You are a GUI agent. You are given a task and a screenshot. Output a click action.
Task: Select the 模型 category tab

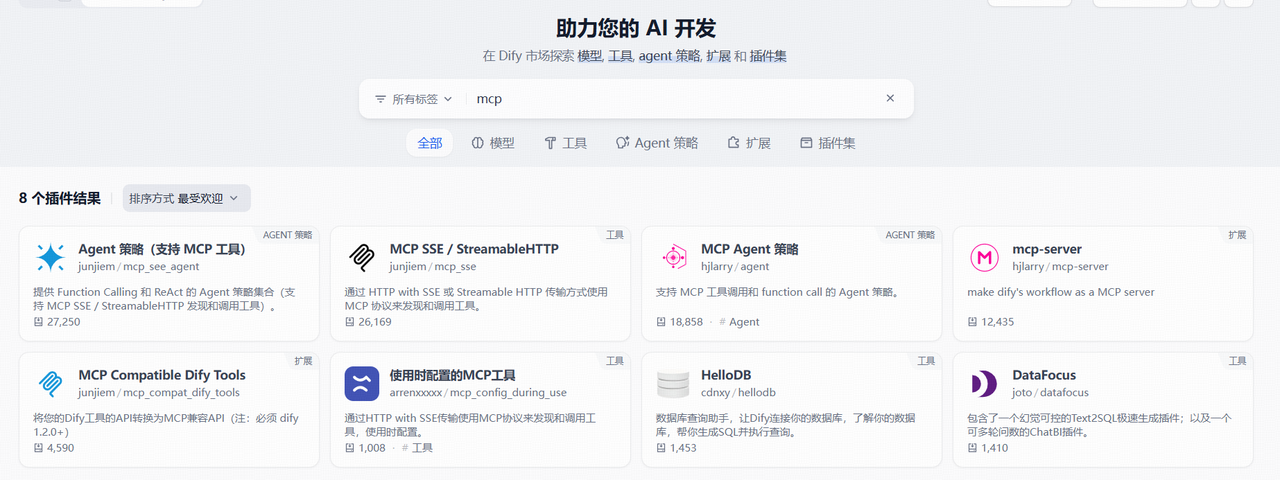coord(493,143)
